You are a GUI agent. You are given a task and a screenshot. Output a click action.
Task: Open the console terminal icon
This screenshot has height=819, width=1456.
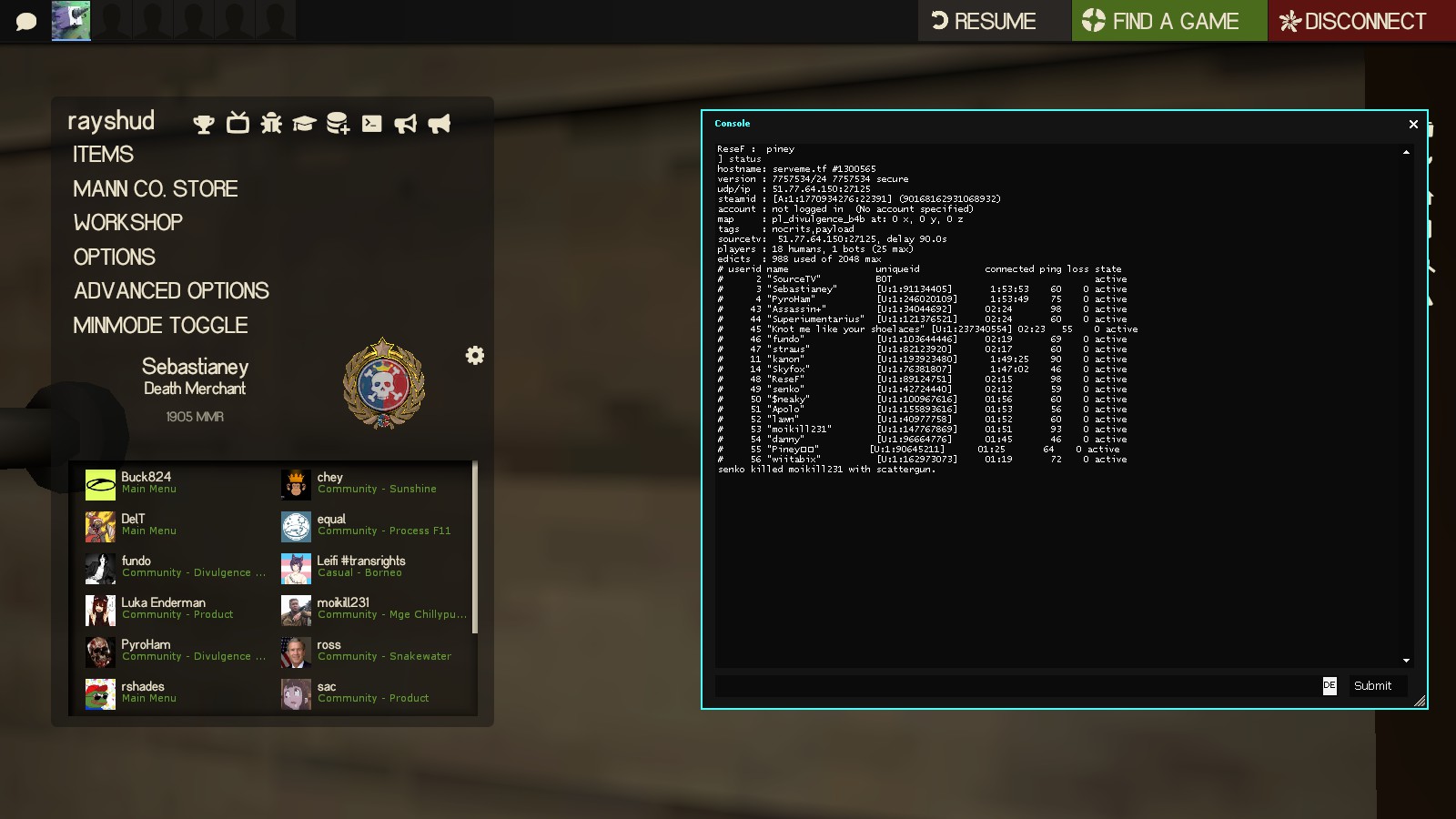(372, 124)
